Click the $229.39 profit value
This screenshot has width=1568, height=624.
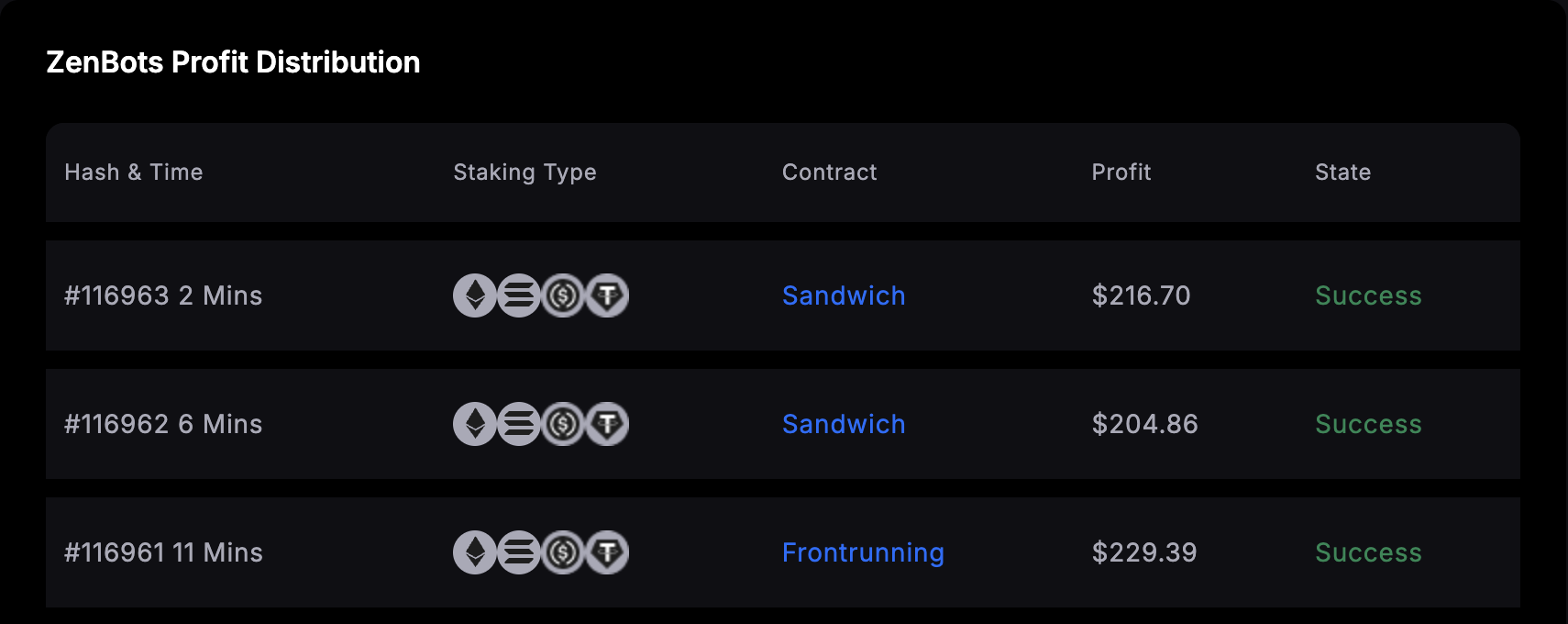(1144, 552)
